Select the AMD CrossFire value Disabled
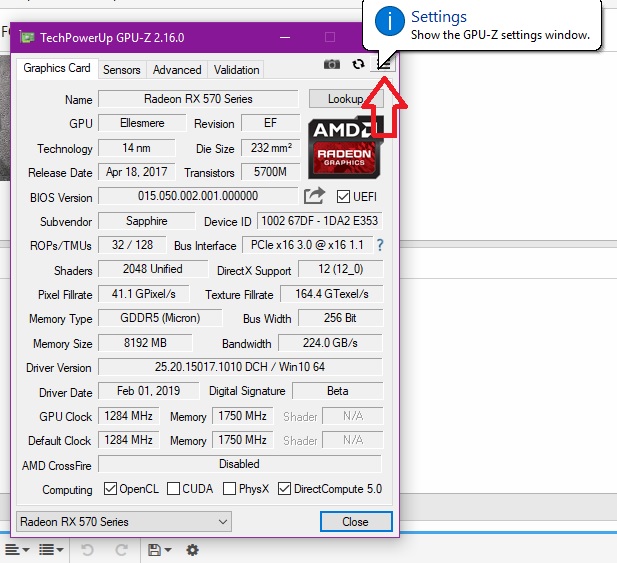This screenshot has height=563, width=617. coord(240,464)
